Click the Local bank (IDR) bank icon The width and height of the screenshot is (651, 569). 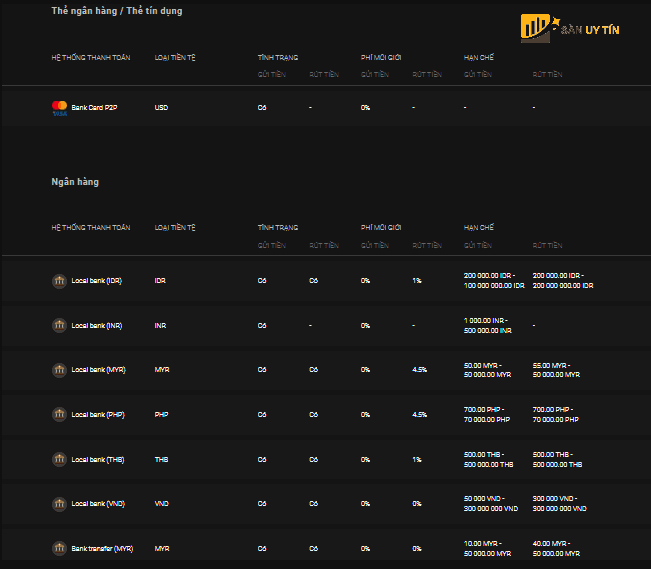point(59,281)
